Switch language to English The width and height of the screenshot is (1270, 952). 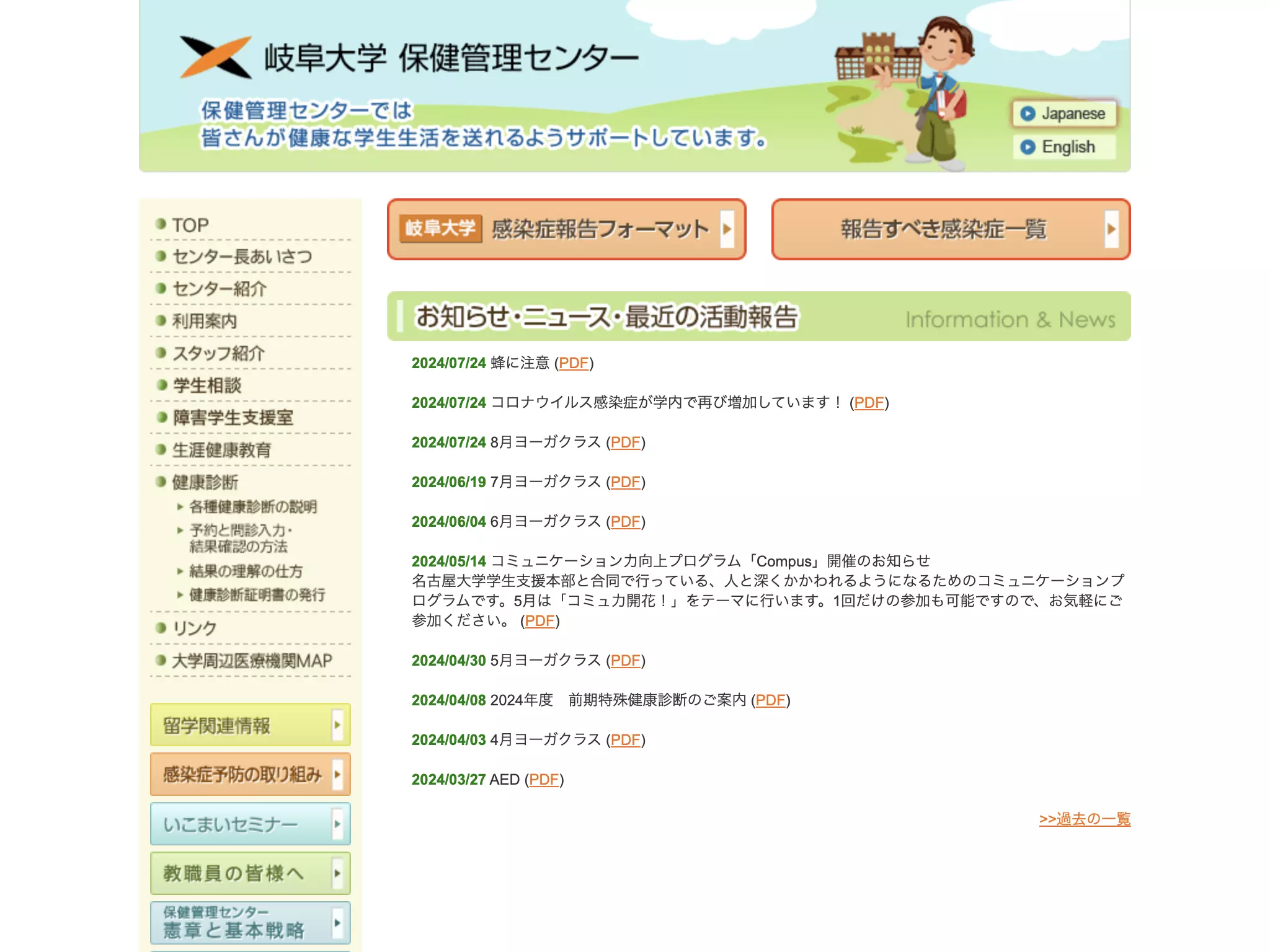click(x=1064, y=147)
